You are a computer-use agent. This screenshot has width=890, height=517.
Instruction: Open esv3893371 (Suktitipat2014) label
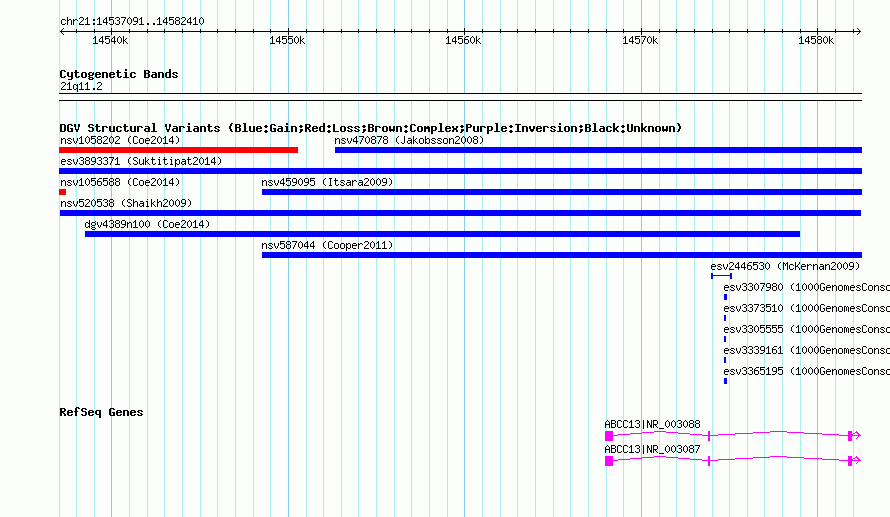point(141,161)
